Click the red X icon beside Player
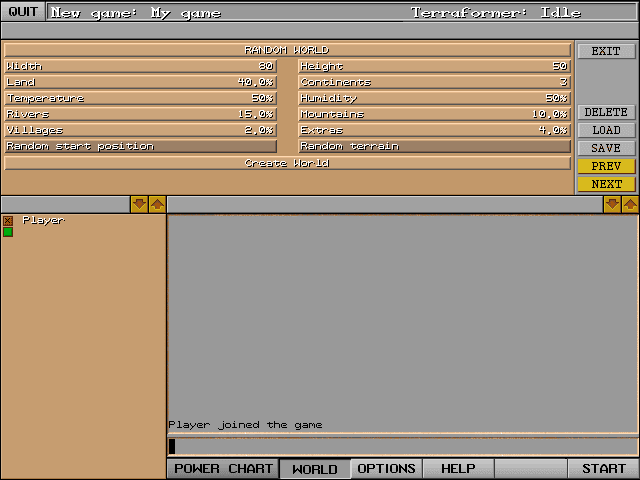The image size is (640, 480). pyautogui.click(x=8, y=220)
